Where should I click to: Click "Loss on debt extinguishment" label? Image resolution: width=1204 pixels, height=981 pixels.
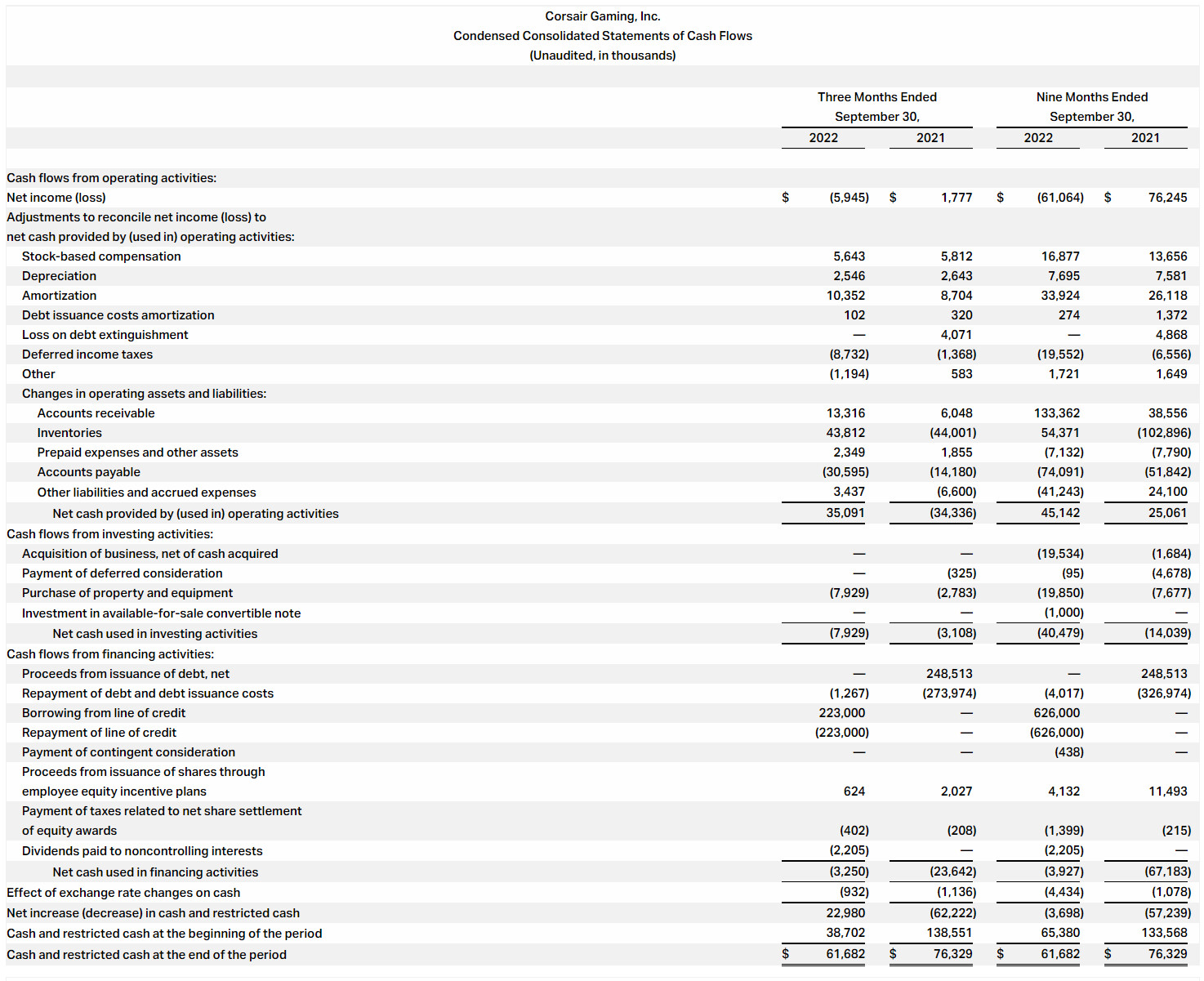(x=105, y=335)
